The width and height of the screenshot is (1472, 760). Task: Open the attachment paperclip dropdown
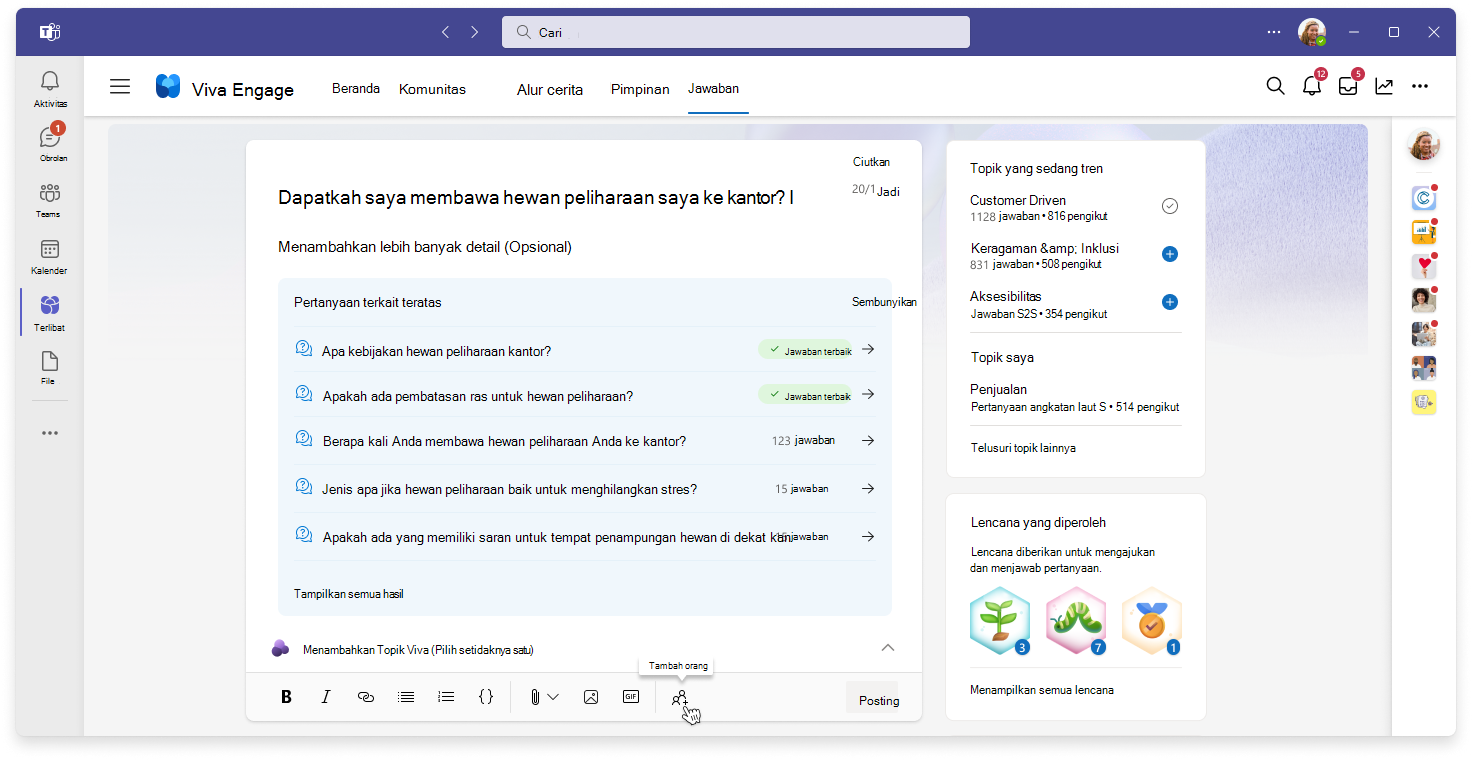(x=544, y=697)
